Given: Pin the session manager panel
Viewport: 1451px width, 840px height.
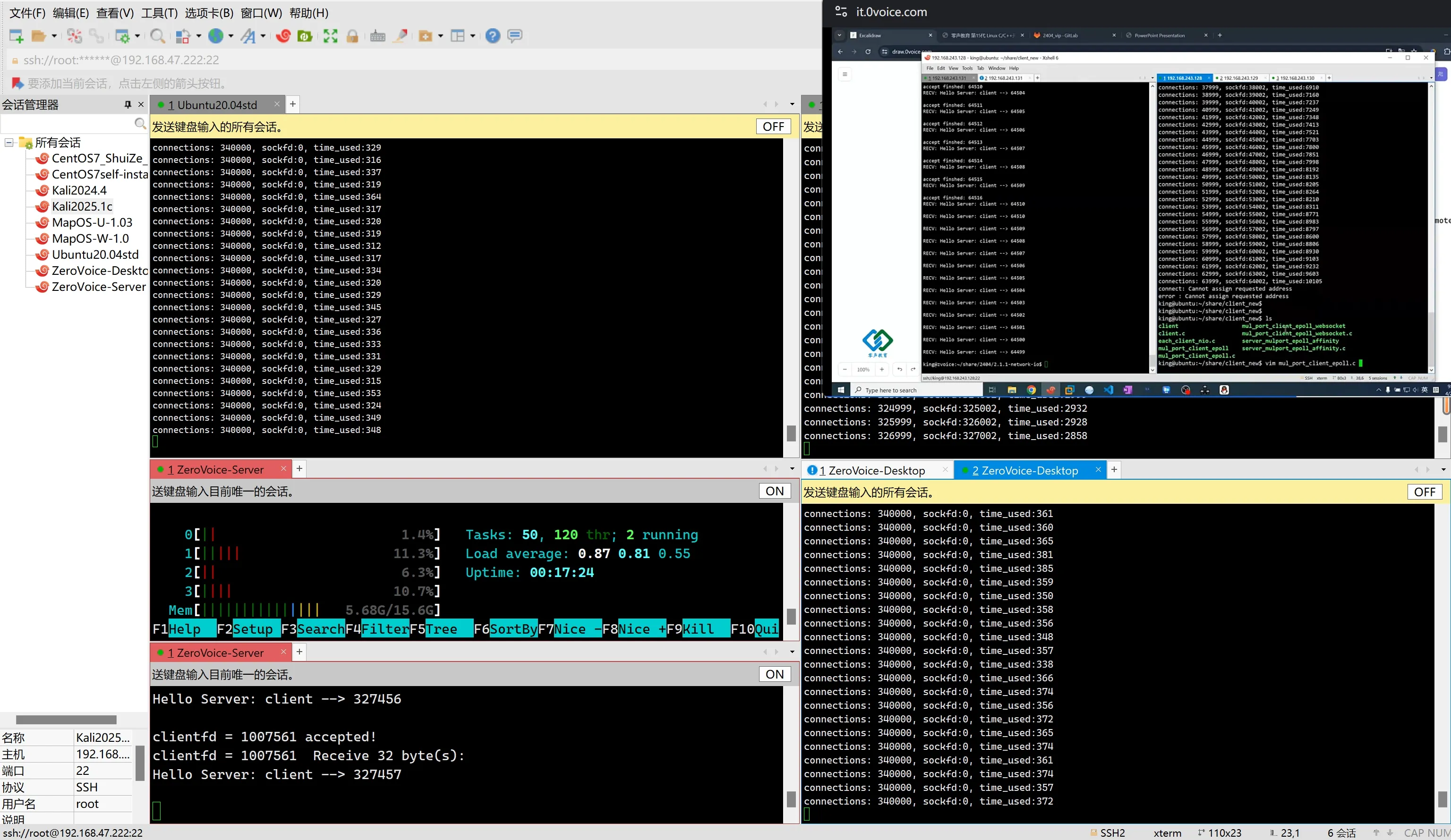Looking at the screenshot, I should [x=128, y=104].
